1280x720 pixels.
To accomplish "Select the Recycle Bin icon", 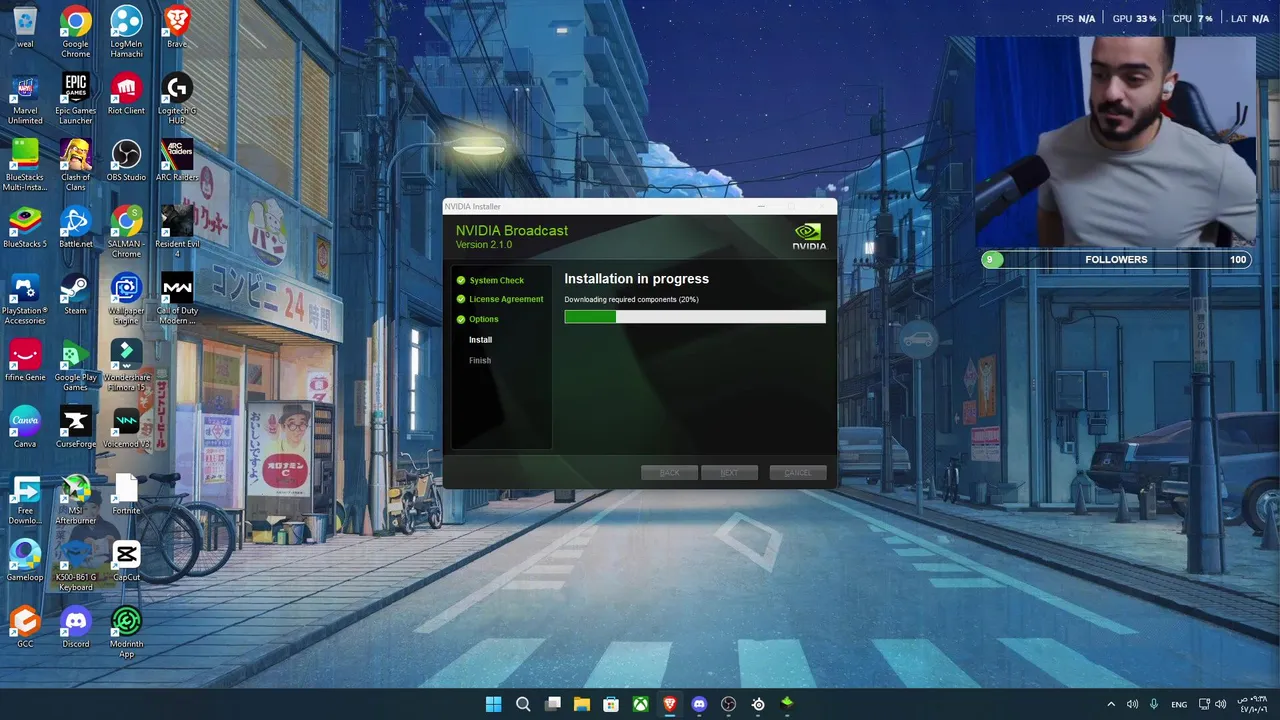I will (25, 27).
